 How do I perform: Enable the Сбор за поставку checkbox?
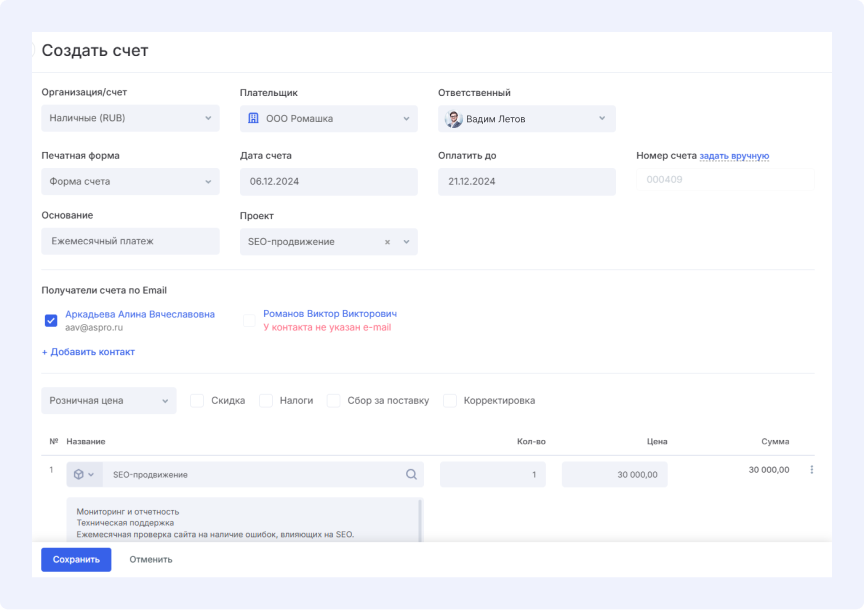click(x=334, y=401)
